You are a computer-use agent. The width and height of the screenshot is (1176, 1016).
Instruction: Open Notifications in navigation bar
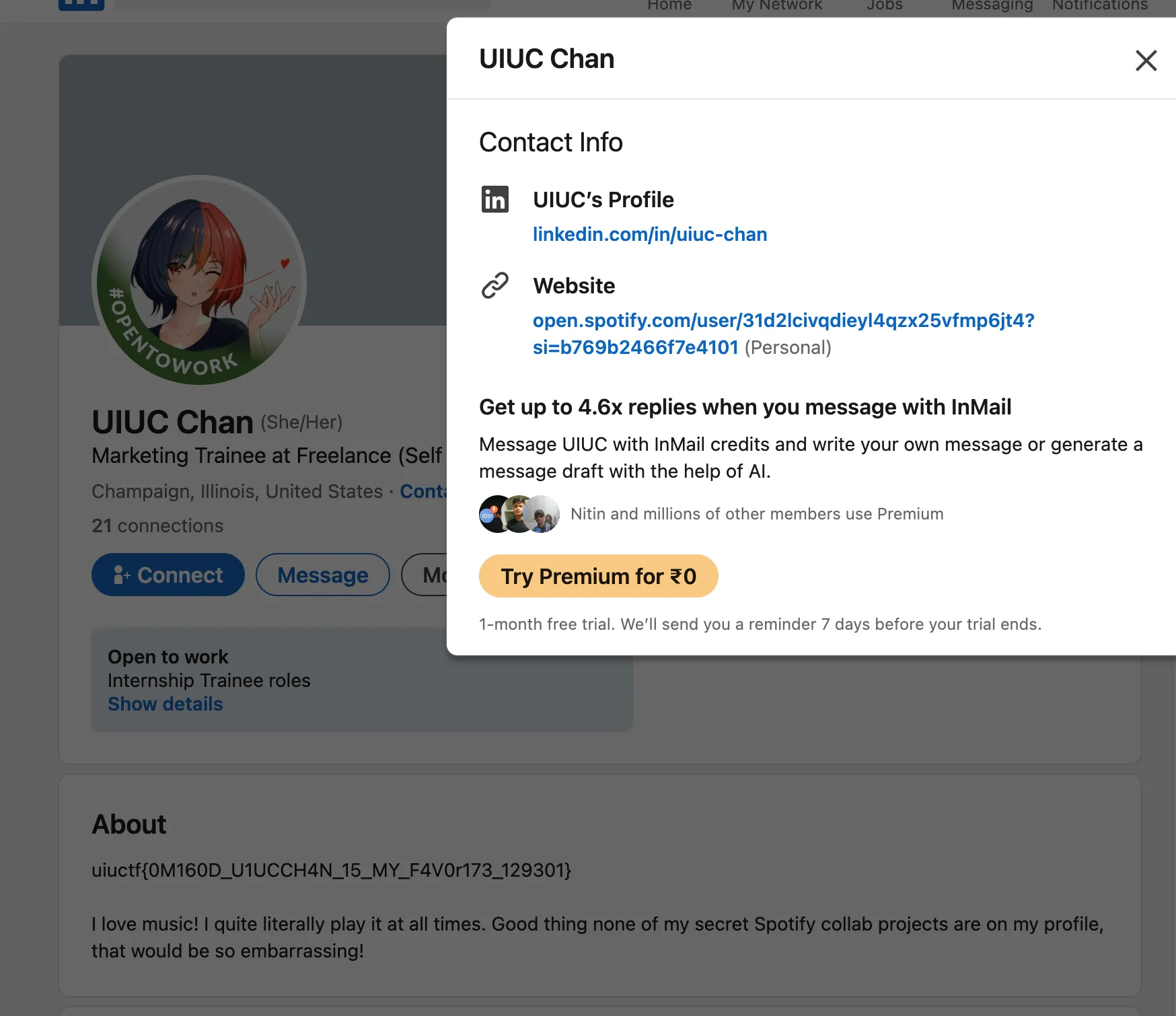pyautogui.click(x=1099, y=5)
